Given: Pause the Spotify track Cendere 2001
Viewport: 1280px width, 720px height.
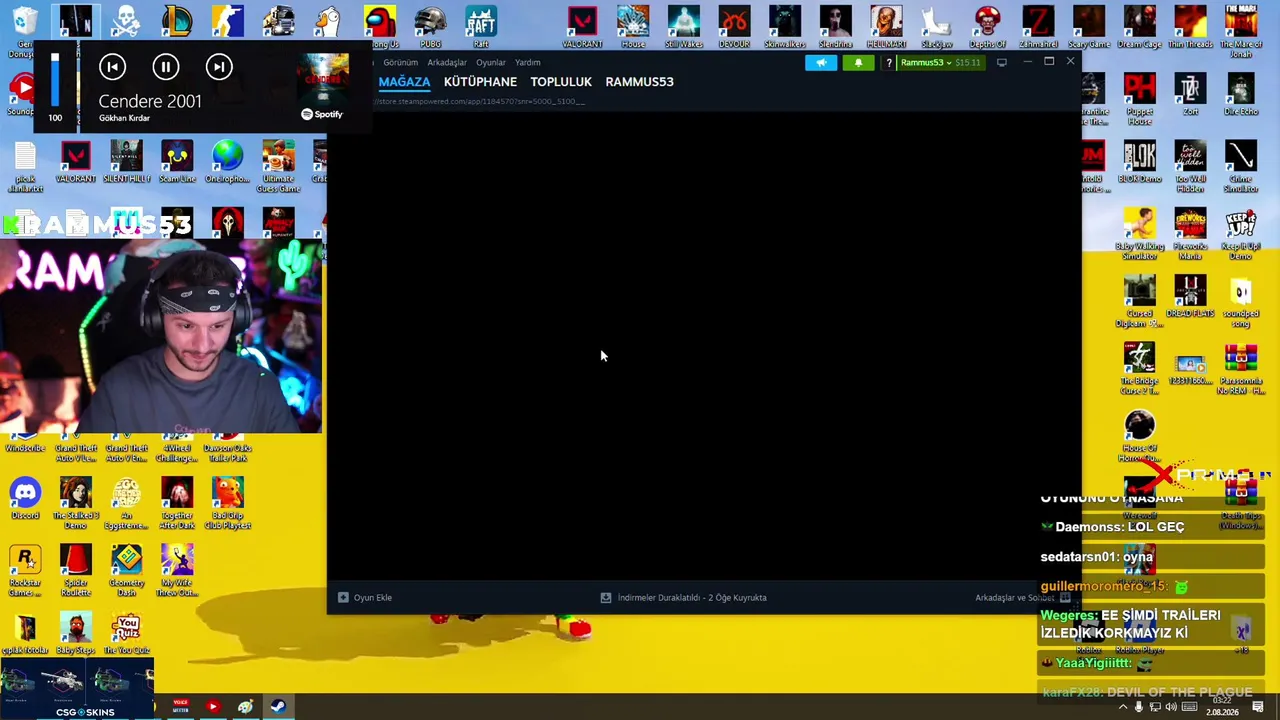Looking at the screenshot, I should (165, 67).
